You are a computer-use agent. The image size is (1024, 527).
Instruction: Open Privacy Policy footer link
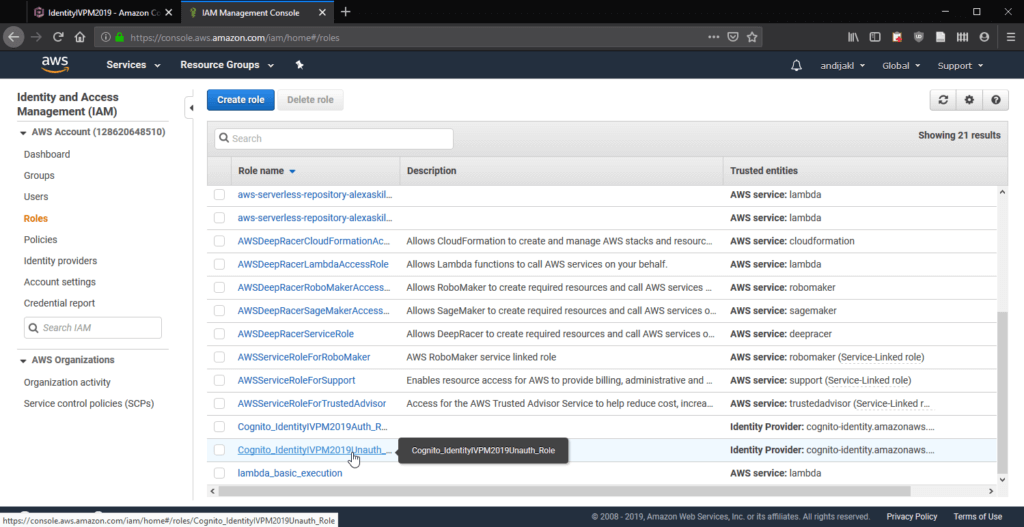point(912,517)
